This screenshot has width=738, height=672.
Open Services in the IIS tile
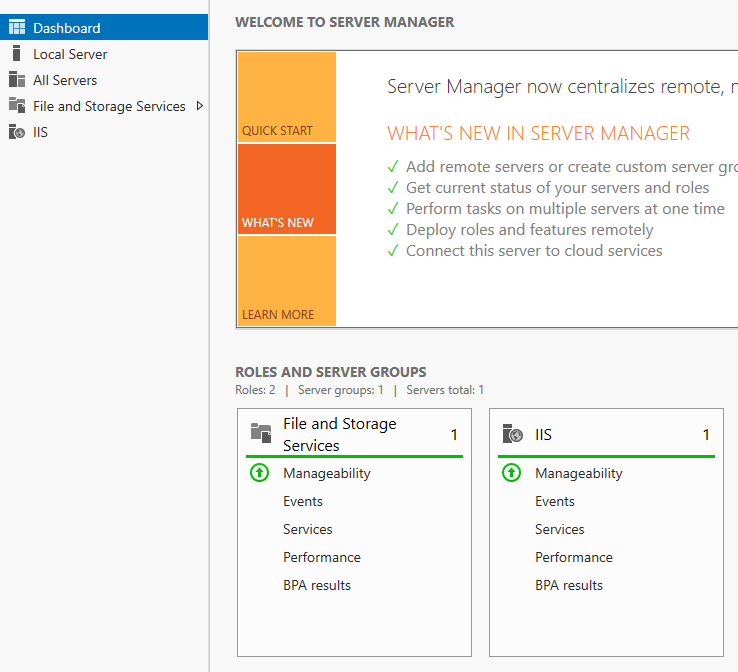560,529
